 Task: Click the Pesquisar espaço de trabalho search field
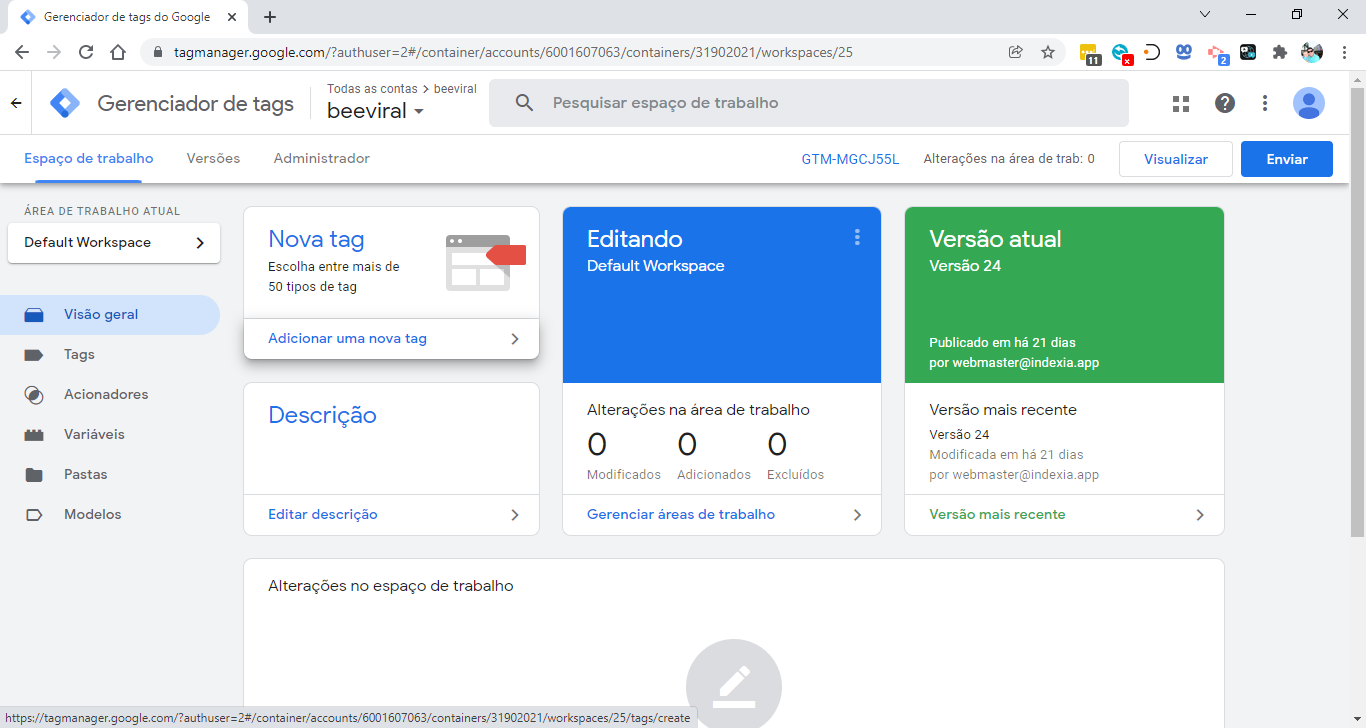tap(809, 103)
